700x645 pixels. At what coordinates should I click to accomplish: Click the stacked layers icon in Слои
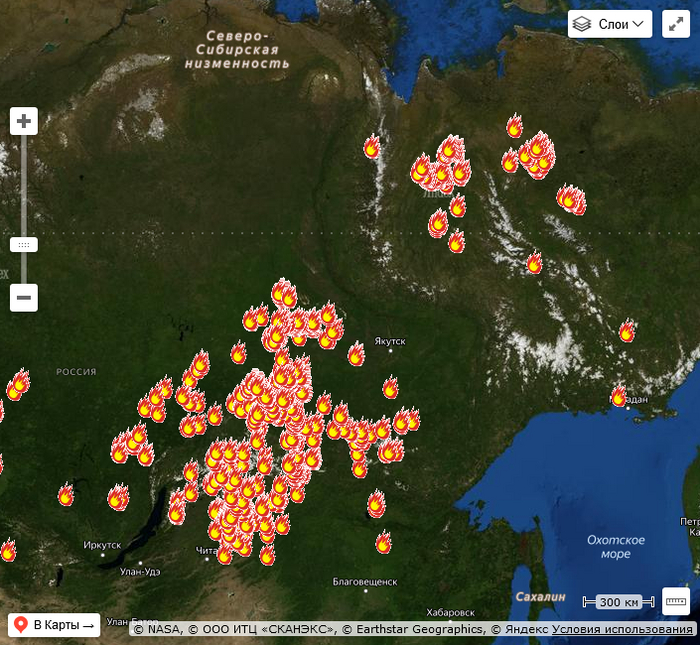[x=582, y=24]
